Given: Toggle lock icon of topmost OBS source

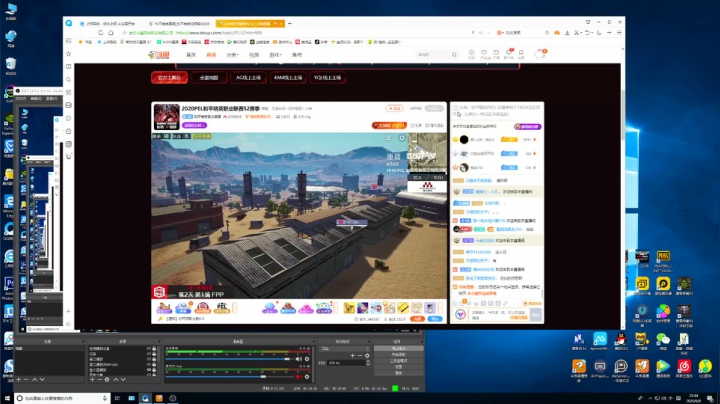Looking at the screenshot, I should [154, 348].
